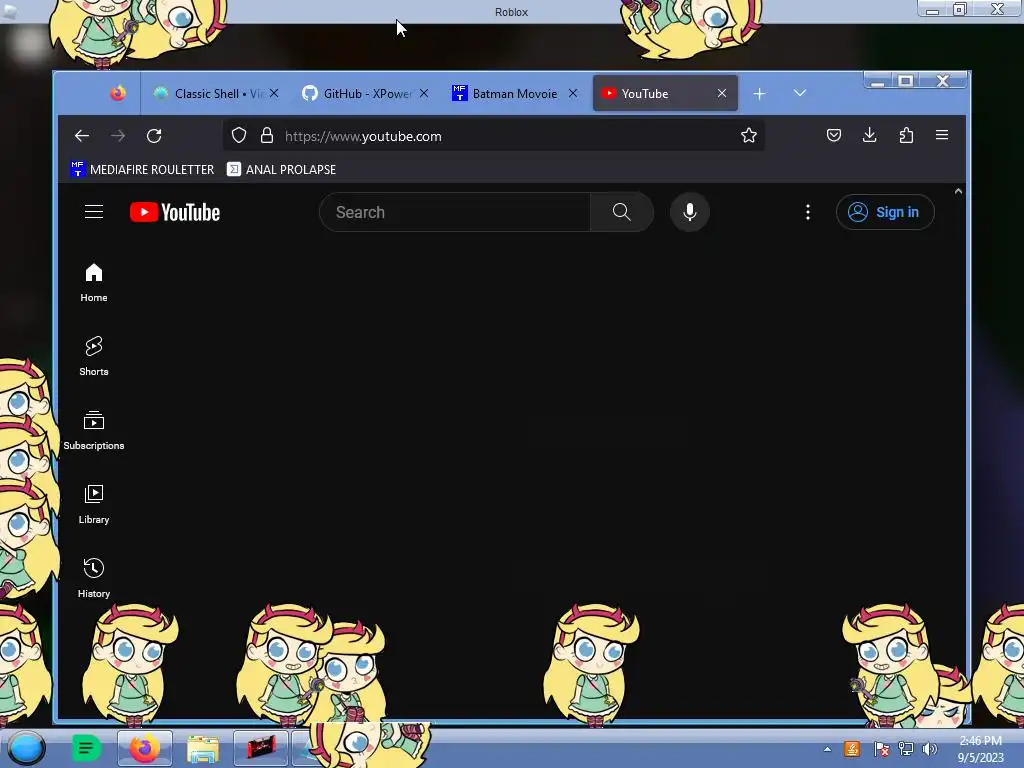The width and height of the screenshot is (1024, 768).
Task: Open Subscriptions in the sidebar
Action: tap(94, 430)
